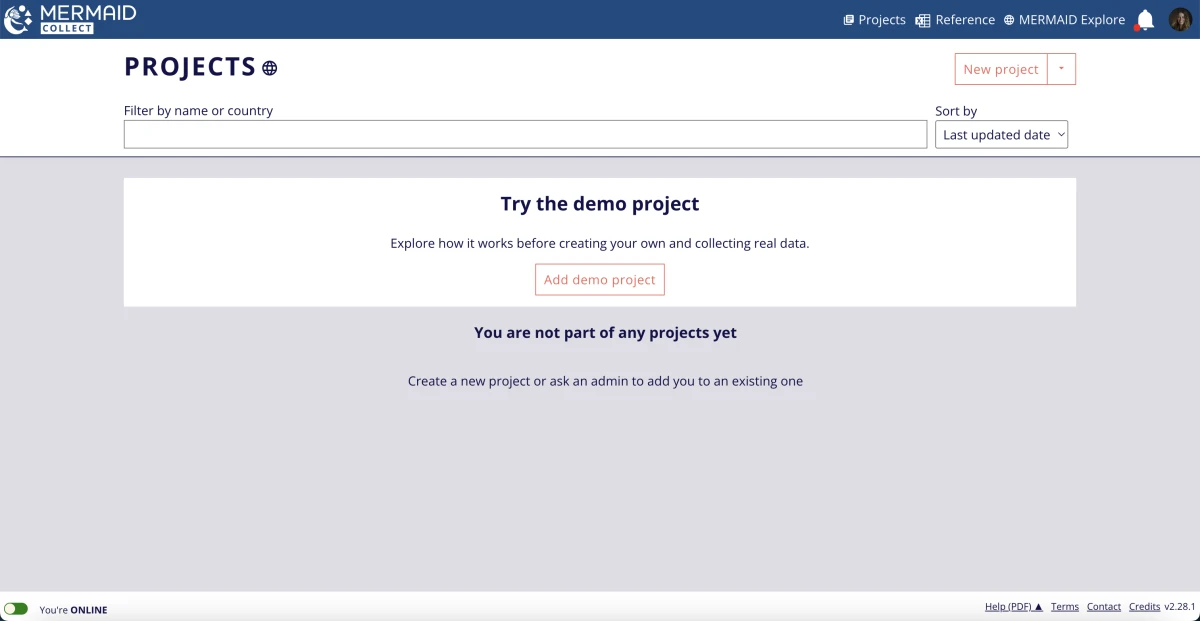Click the You're ONLINE status text
The image size is (1200, 621).
click(73, 610)
